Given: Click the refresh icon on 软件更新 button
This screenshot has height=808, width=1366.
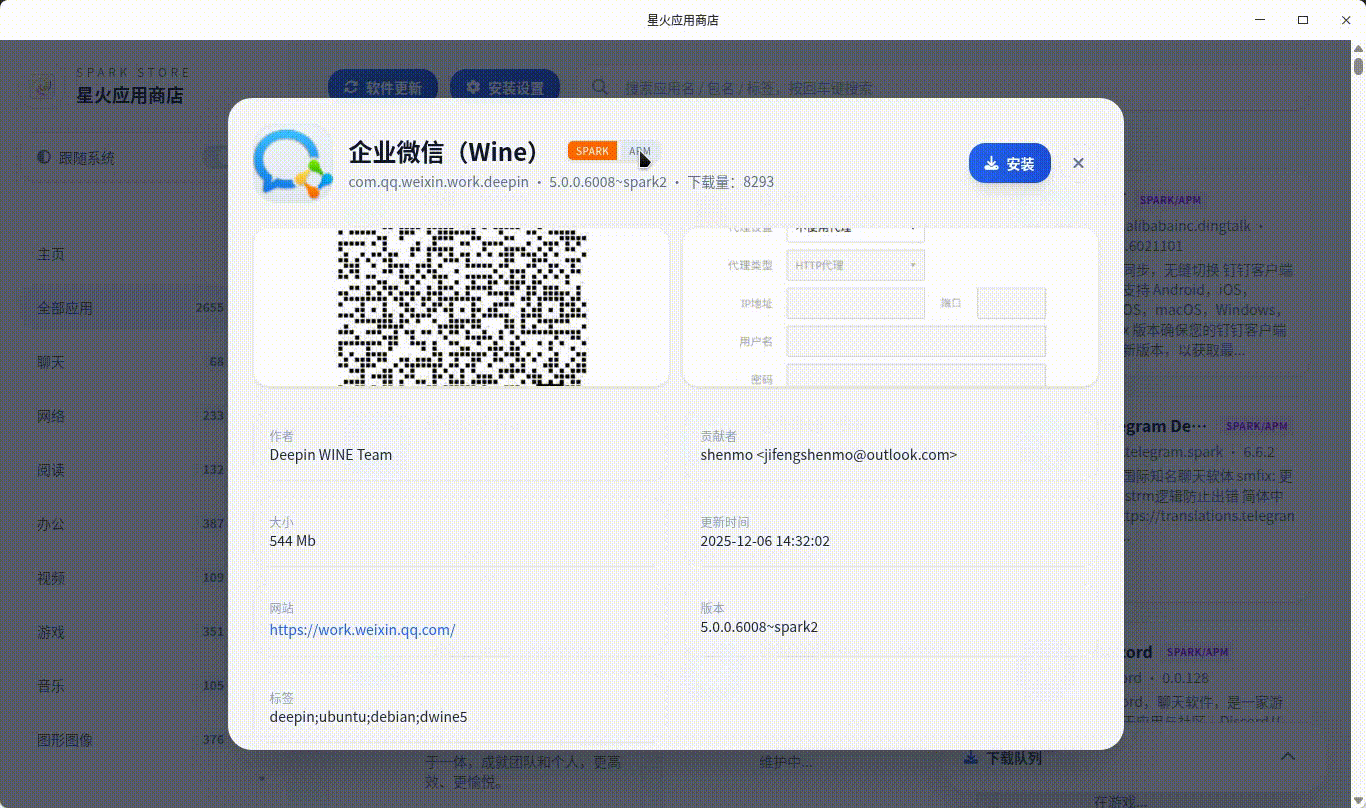Looking at the screenshot, I should [351, 87].
